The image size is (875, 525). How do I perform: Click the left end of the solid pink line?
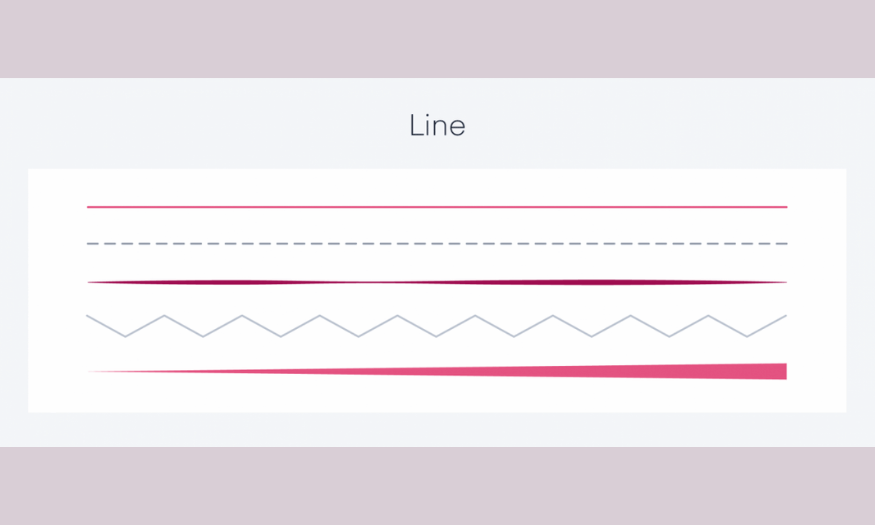[x=90, y=207]
